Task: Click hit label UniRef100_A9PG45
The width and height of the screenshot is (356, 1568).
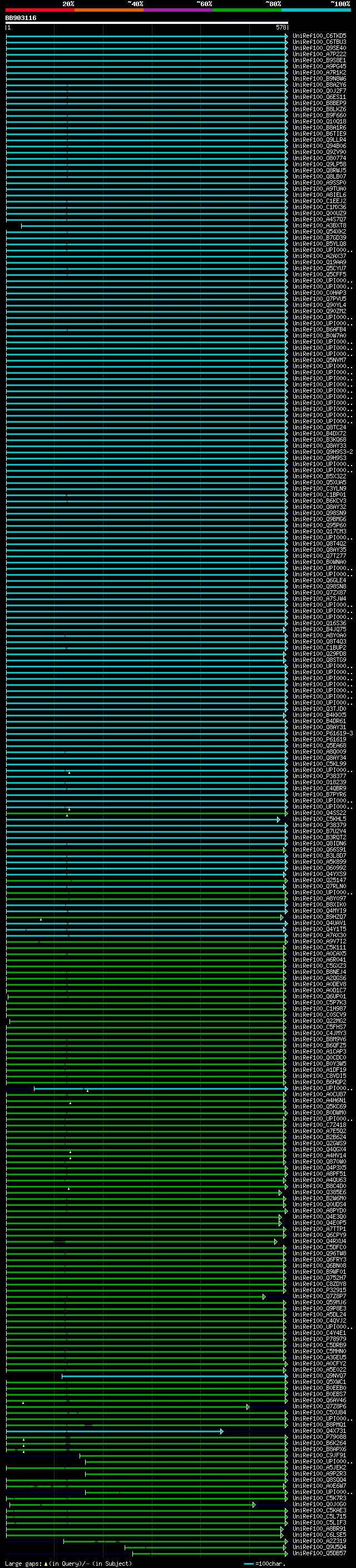Action: click(319, 66)
